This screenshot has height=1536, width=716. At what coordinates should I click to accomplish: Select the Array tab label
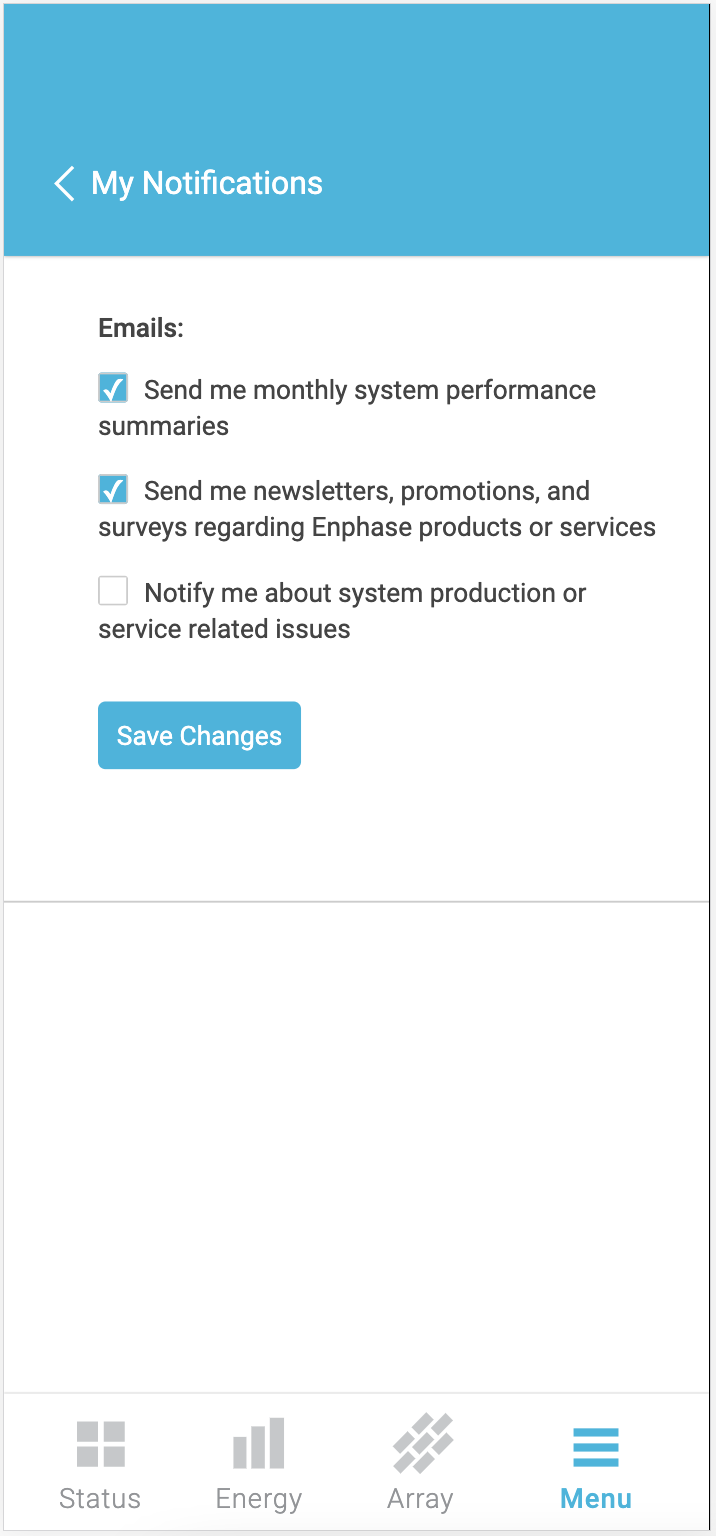[x=420, y=1497]
